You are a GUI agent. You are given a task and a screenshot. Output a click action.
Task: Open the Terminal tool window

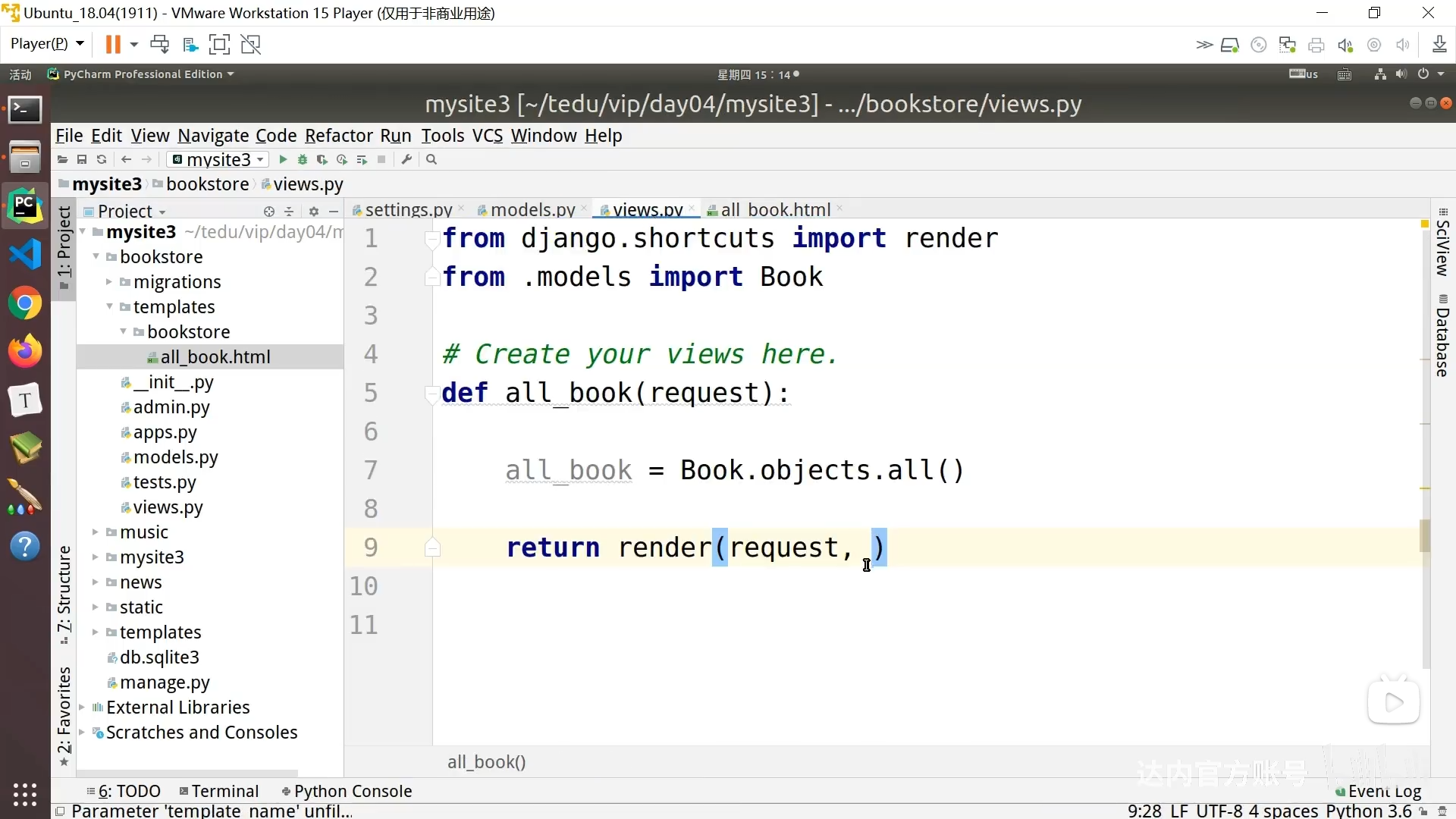219,791
